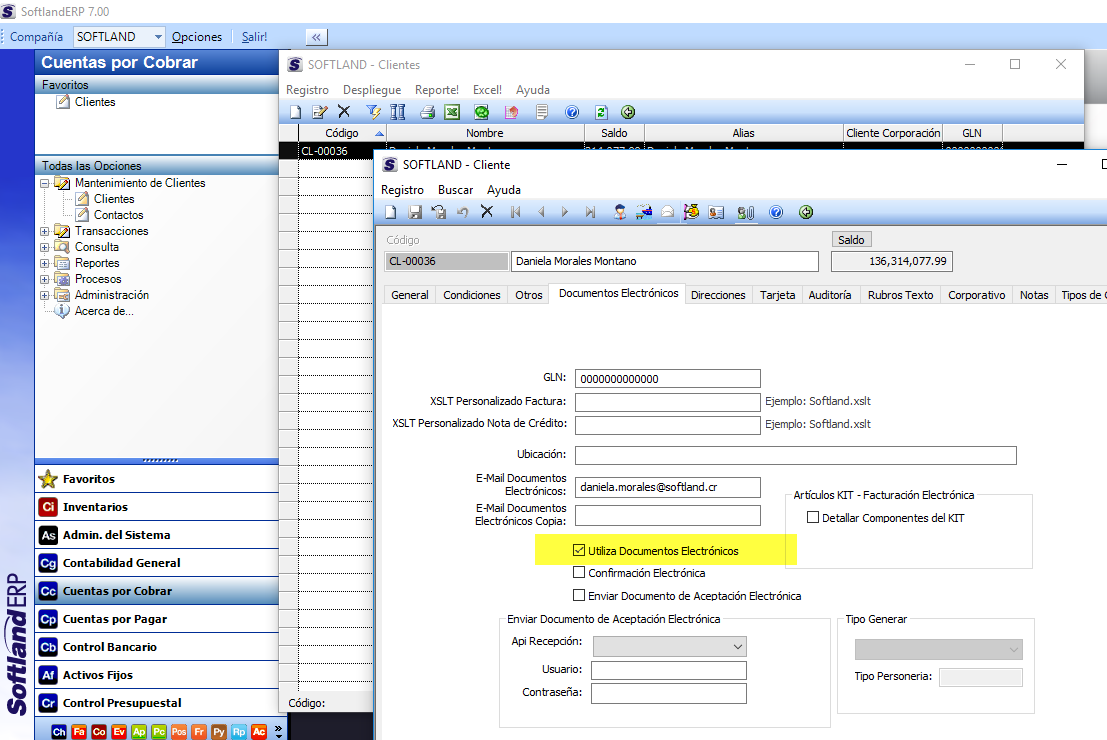Open the Inventarios module
1107x740 pixels.
(x=157, y=507)
